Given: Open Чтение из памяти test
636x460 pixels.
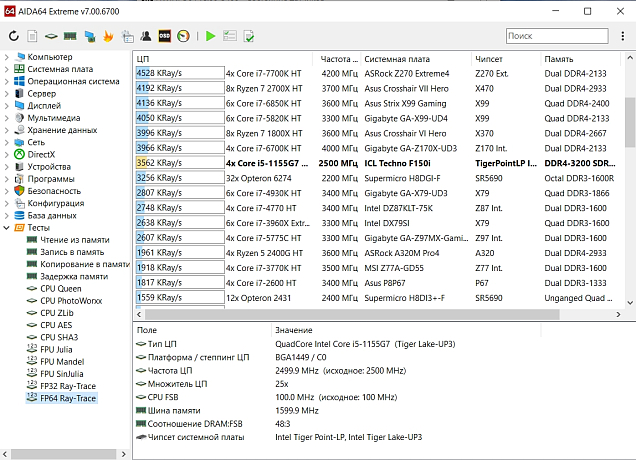Looking at the screenshot, I should [74, 240].
